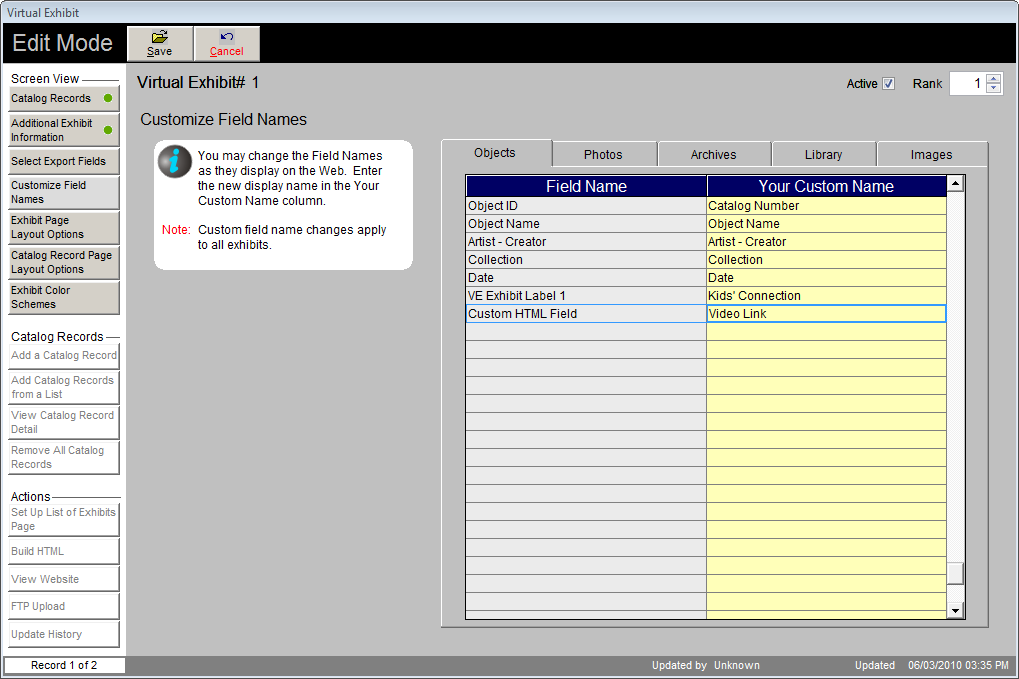1019x679 pixels.
Task: Click the Rank number input field
Action: click(x=968, y=83)
